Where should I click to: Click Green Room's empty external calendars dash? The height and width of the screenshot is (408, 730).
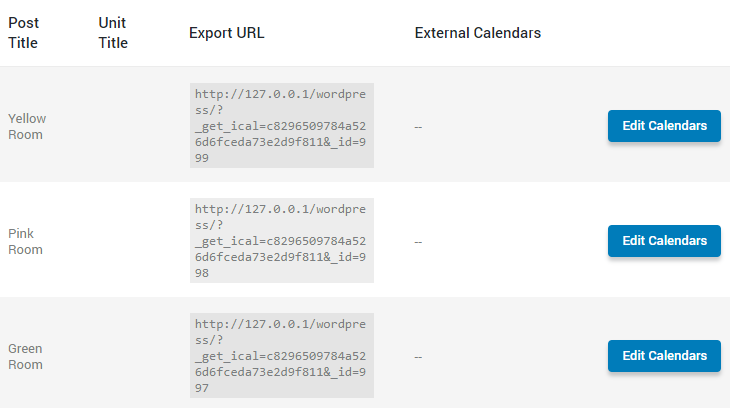(418, 357)
